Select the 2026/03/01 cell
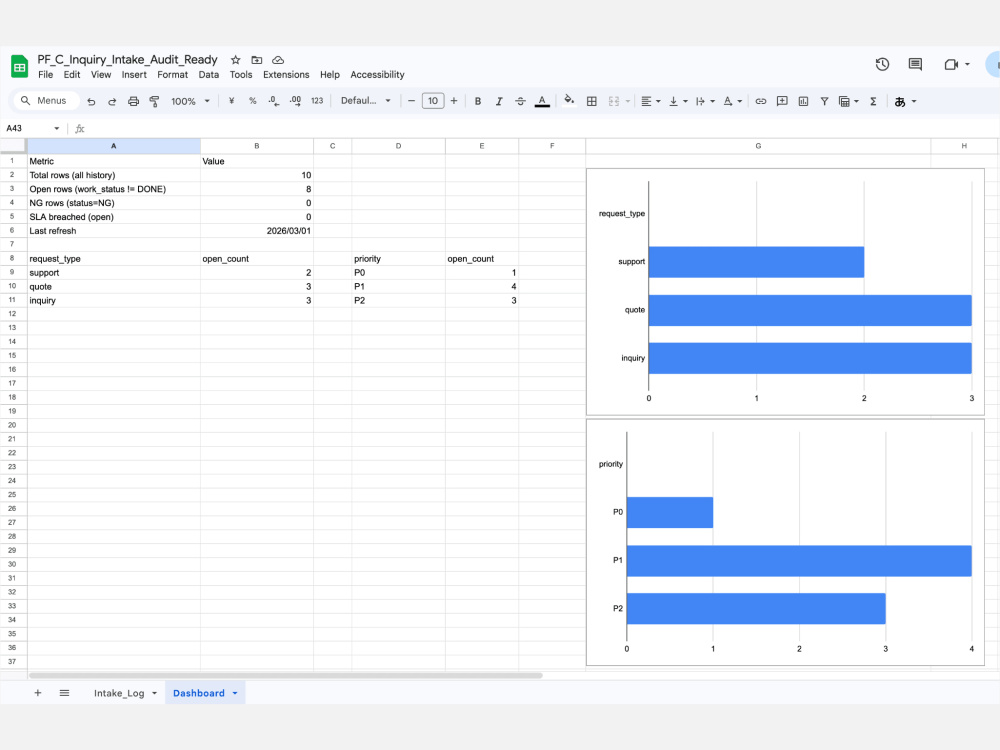Image resolution: width=1000 pixels, height=750 pixels. (257, 231)
